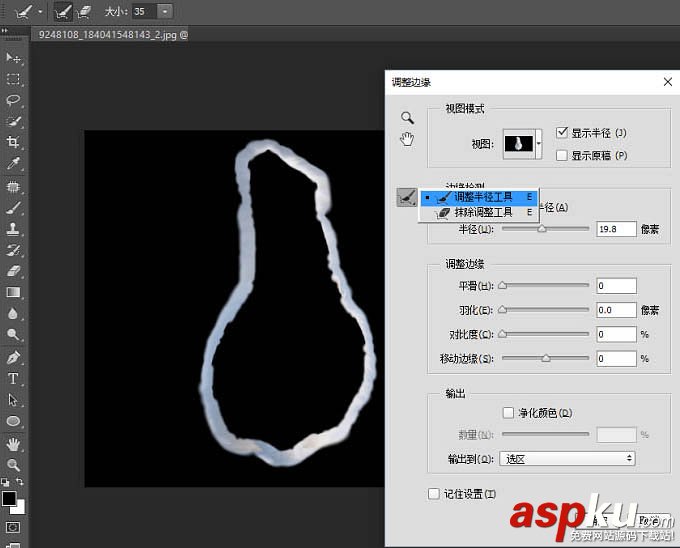Select the Hand tool in toolbox
This screenshot has height=548, width=680.
[x=13, y=444]
